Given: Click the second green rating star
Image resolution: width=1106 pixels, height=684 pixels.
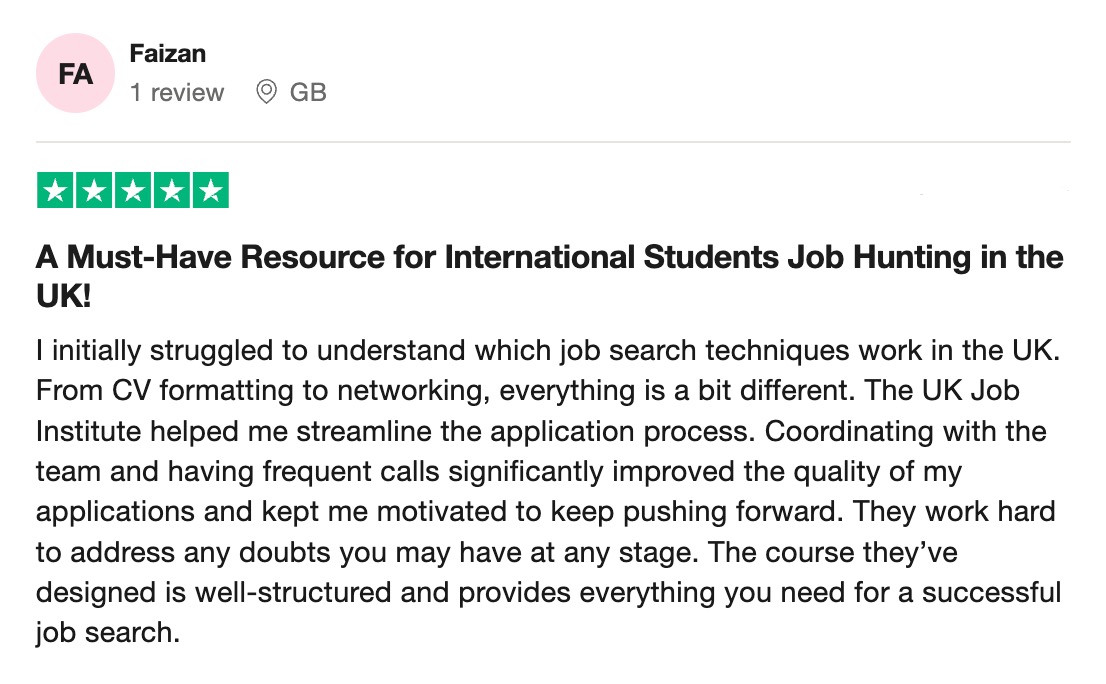Looking at the screenshot, I should click(x=94, y=190).
